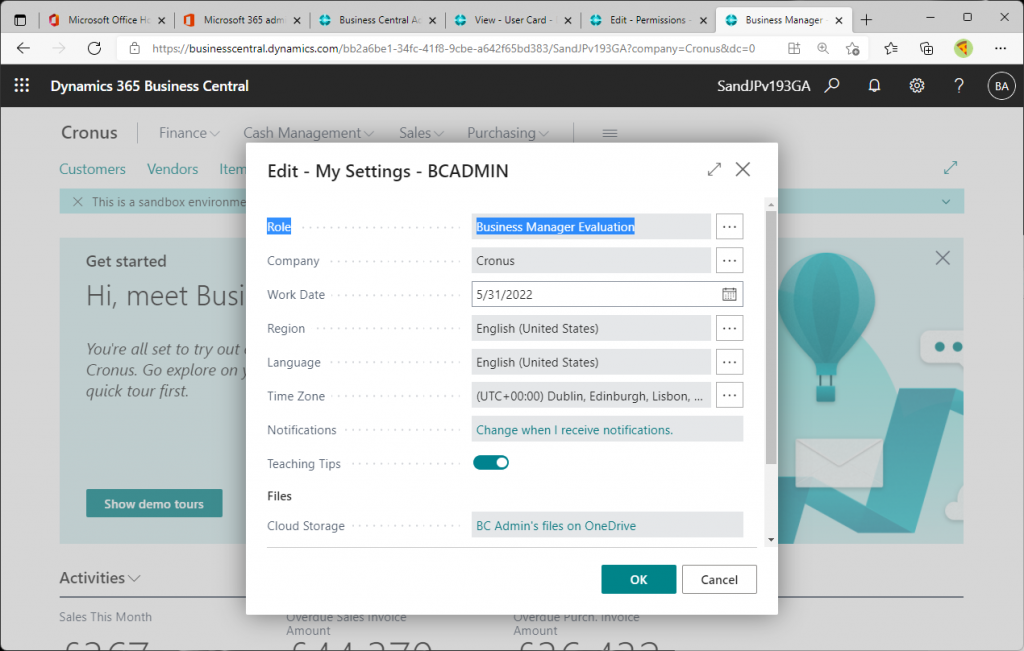This screenshot has height=651, width=1024.
Task: Go back in the browser
Action: click(x=24, y=48)
